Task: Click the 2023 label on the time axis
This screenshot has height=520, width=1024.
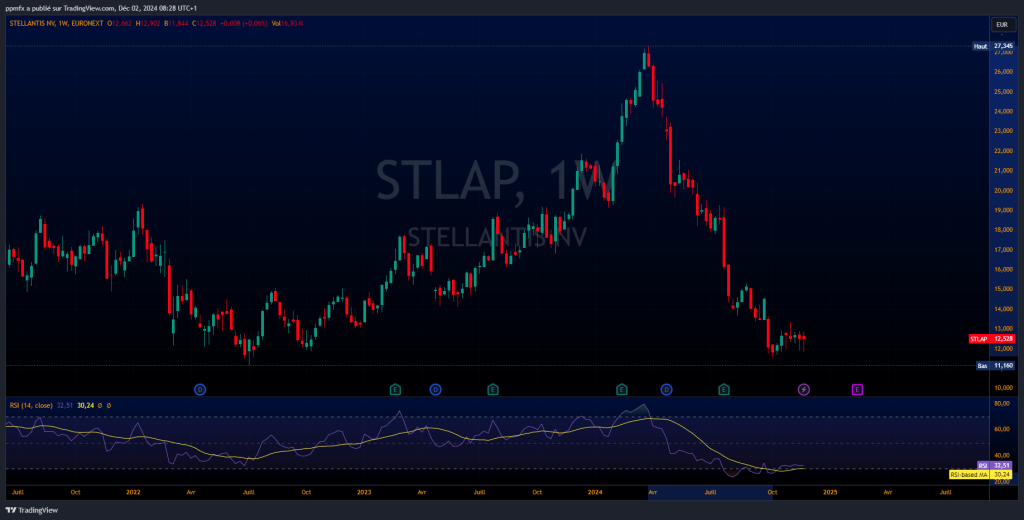Action: click(364, 491)
